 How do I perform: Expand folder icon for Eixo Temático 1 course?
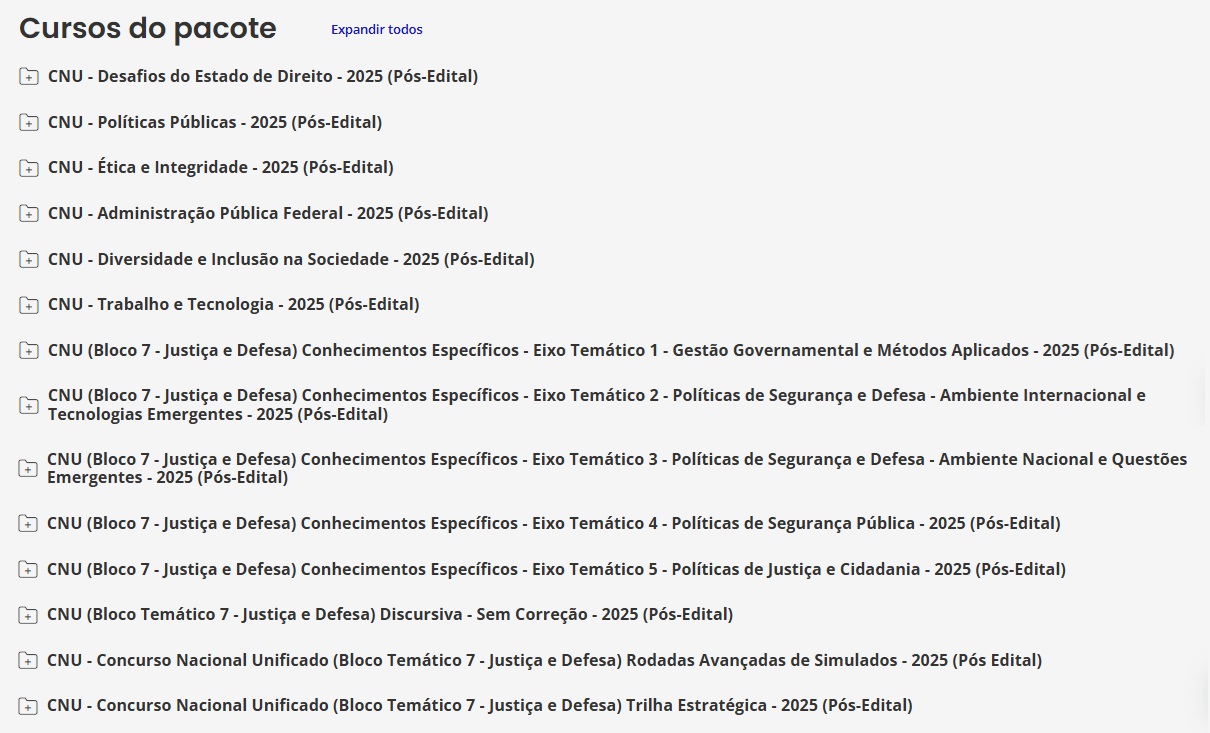[x=28, y=351]
